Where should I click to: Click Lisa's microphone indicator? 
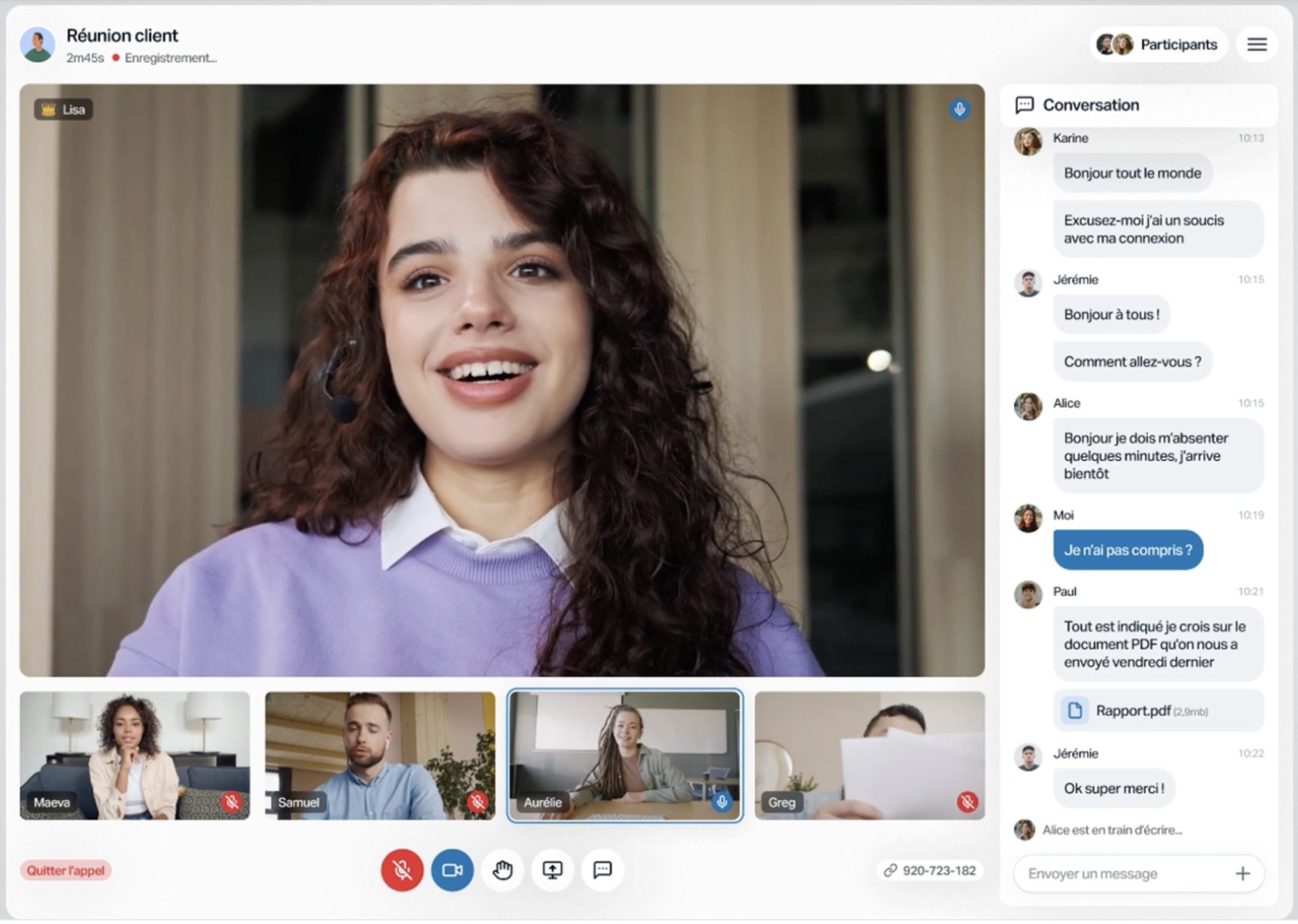coord(960,109)
